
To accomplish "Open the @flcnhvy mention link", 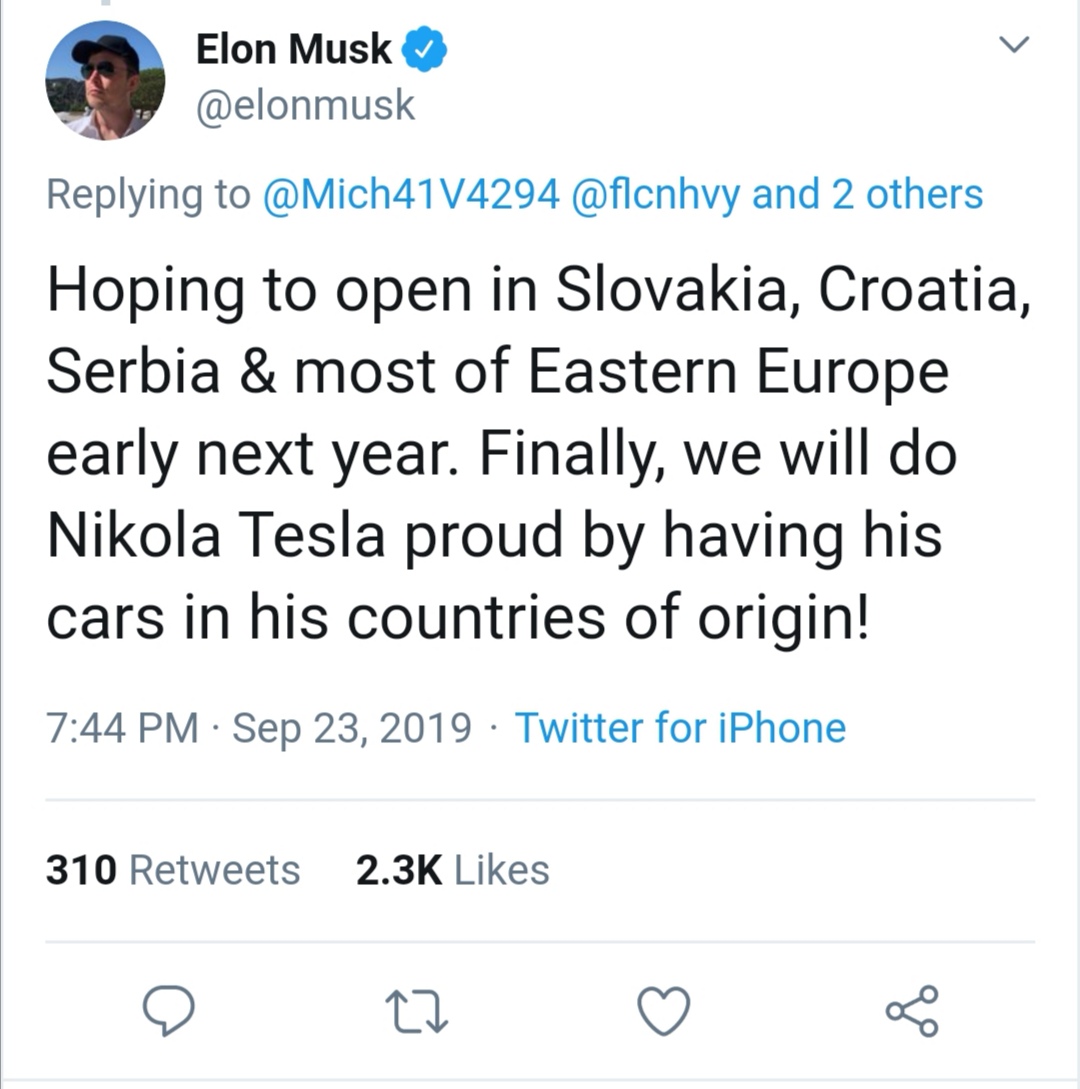I will coord(655,194).
